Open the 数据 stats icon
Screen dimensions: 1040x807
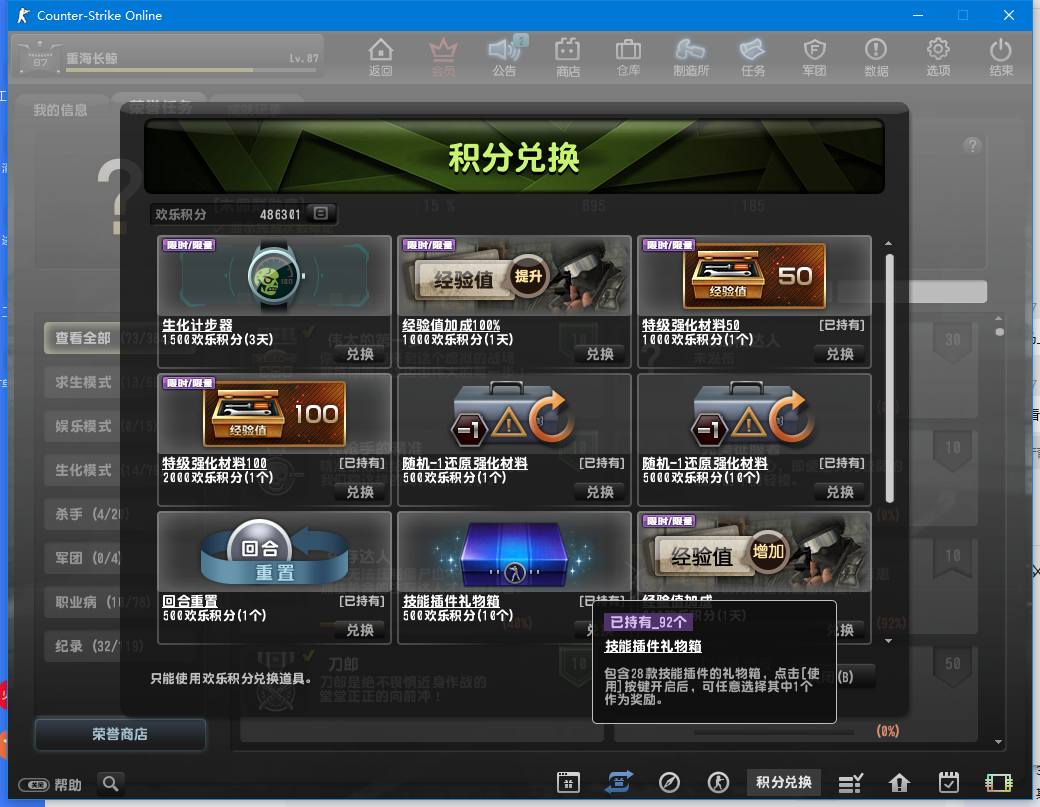pos(876,57)
